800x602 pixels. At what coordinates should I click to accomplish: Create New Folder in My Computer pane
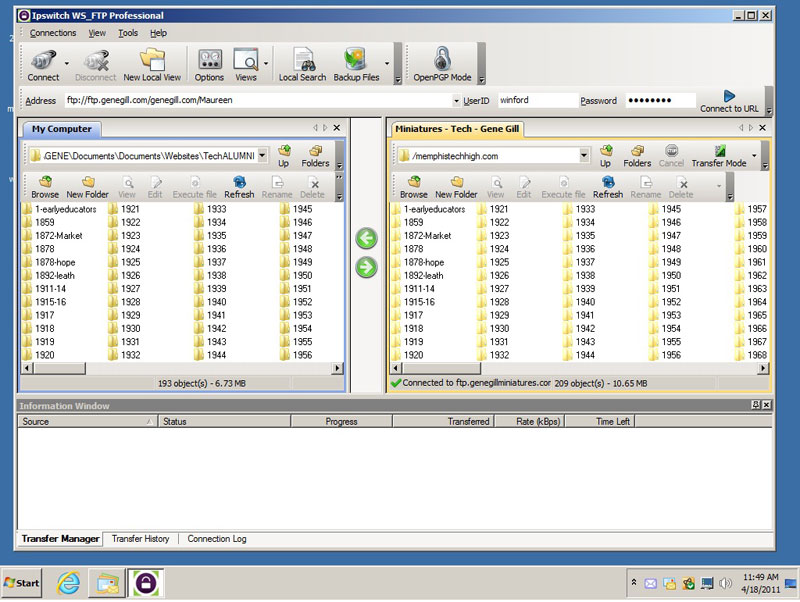tap(88, 187)
